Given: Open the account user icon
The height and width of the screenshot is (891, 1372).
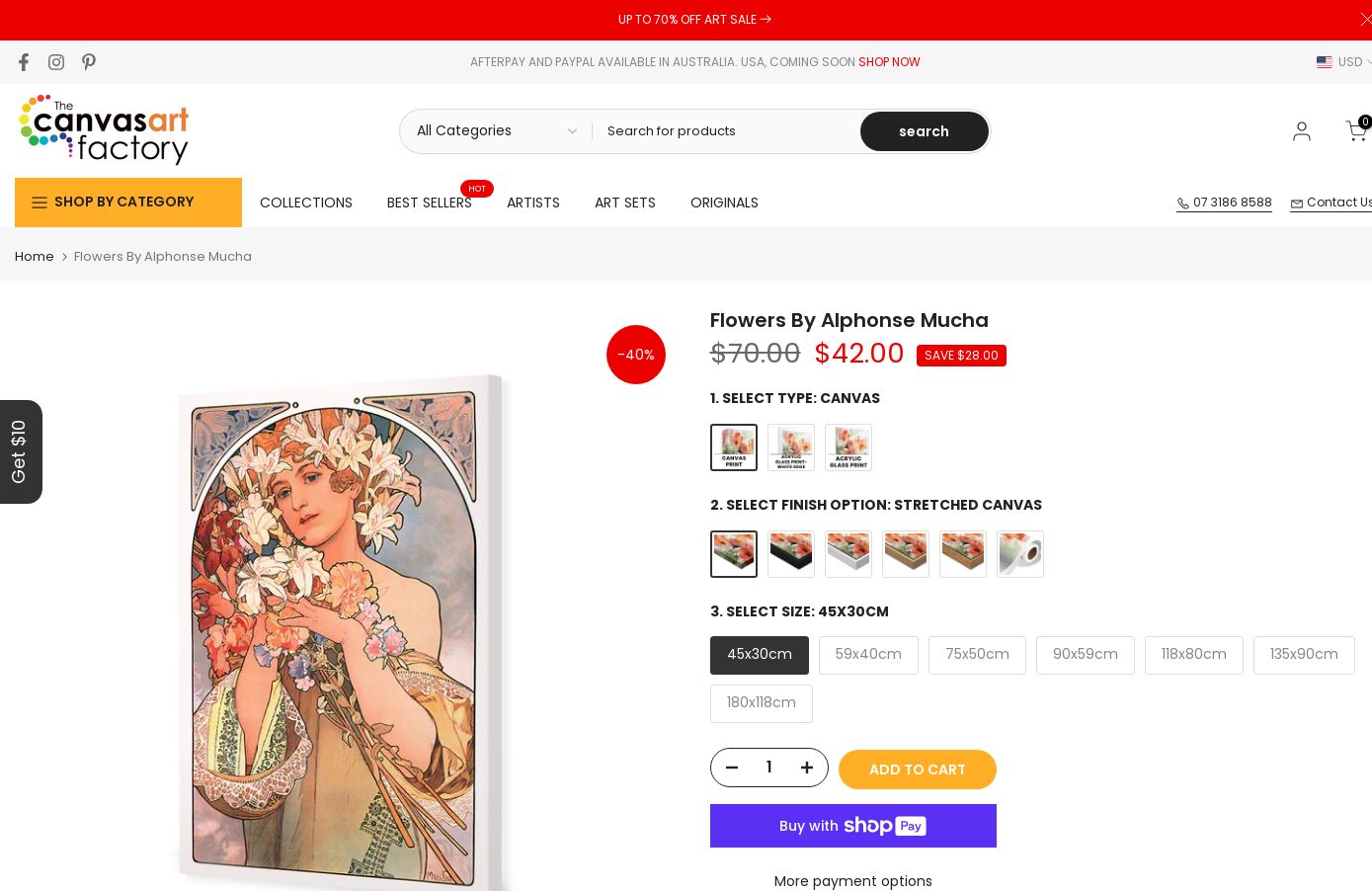Looking at the screenshot, I should [1302, 131].
